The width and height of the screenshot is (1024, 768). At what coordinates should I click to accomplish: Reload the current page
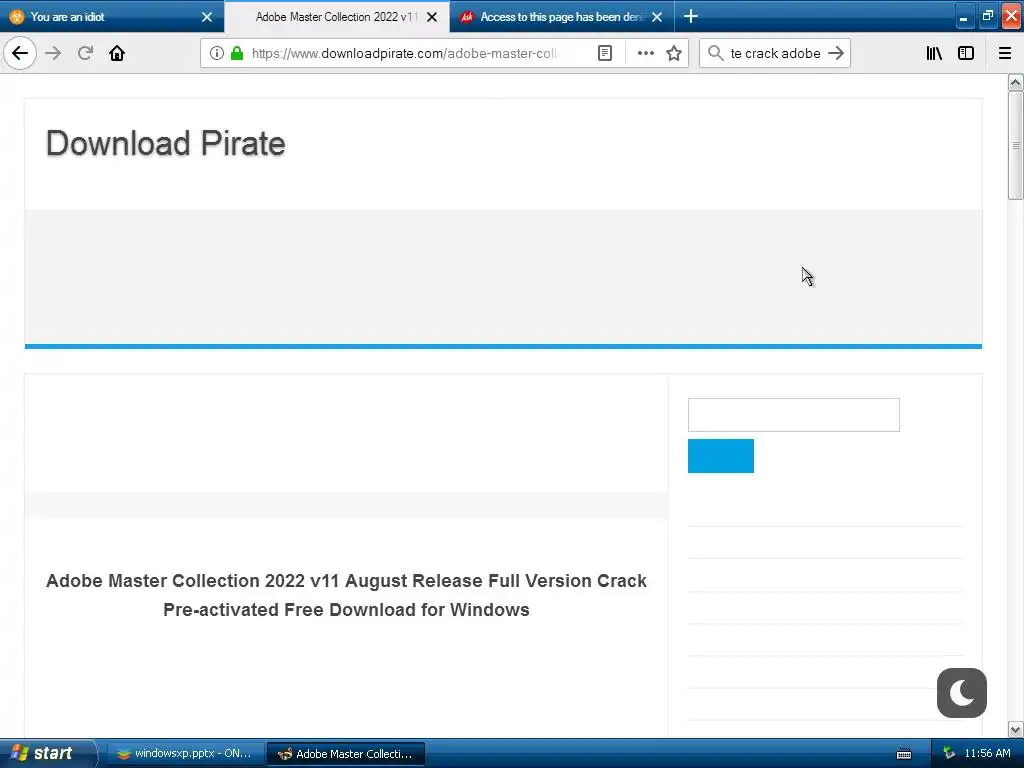click(x=86, y=53)
